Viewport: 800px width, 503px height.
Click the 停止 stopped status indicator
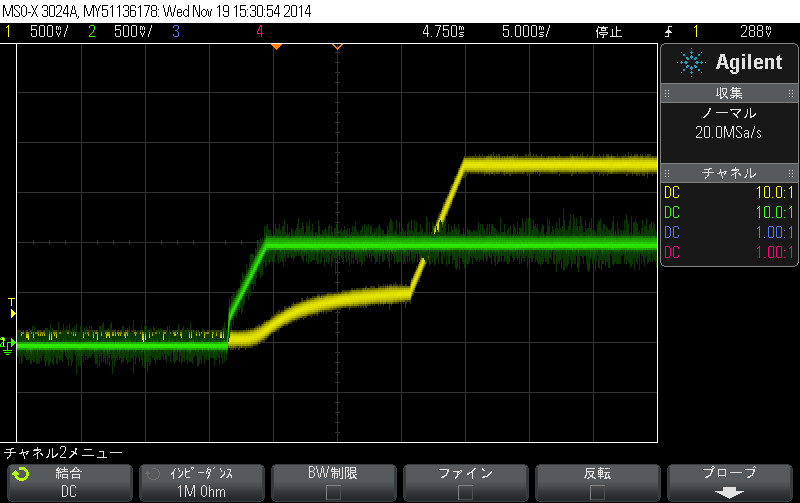pyautogui.click(x=609, y=32)
